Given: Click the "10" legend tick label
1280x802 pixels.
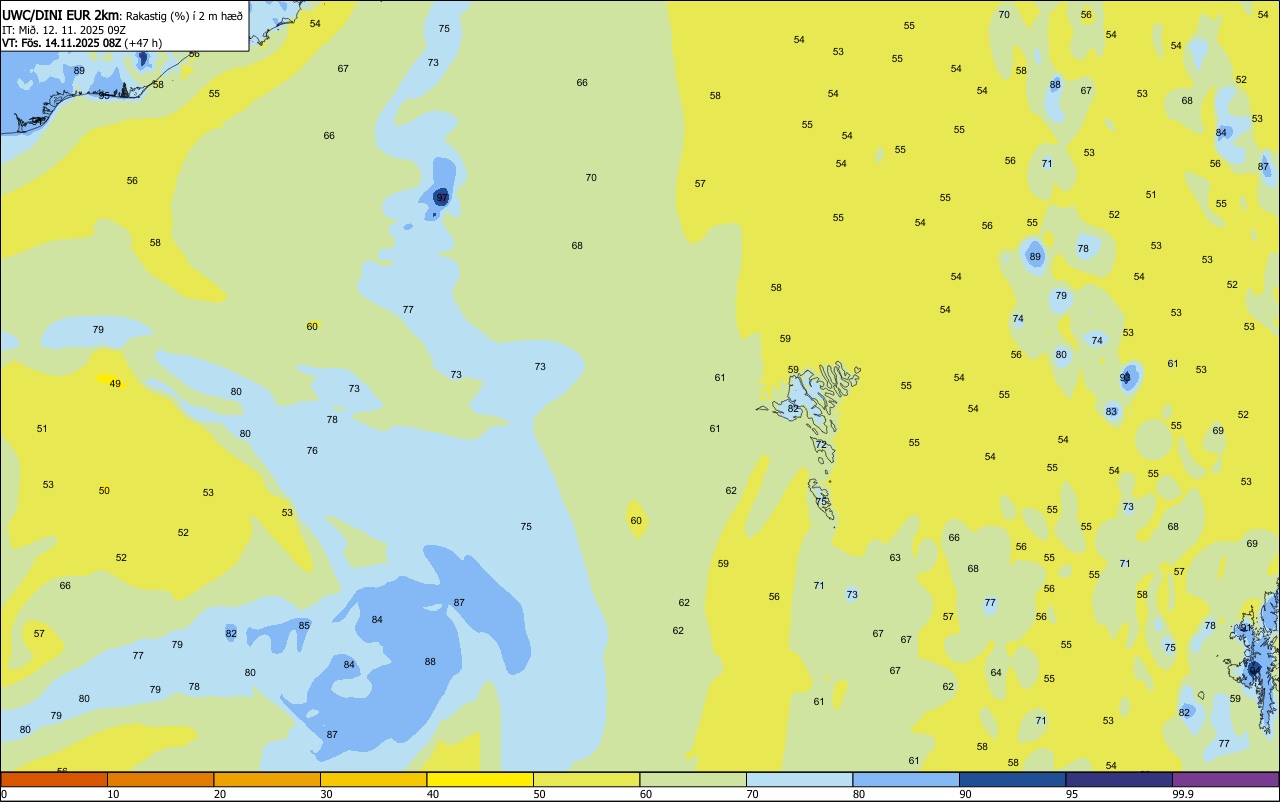Looking at the screenshot, I should pyautogui.click(x=113, y=794).
